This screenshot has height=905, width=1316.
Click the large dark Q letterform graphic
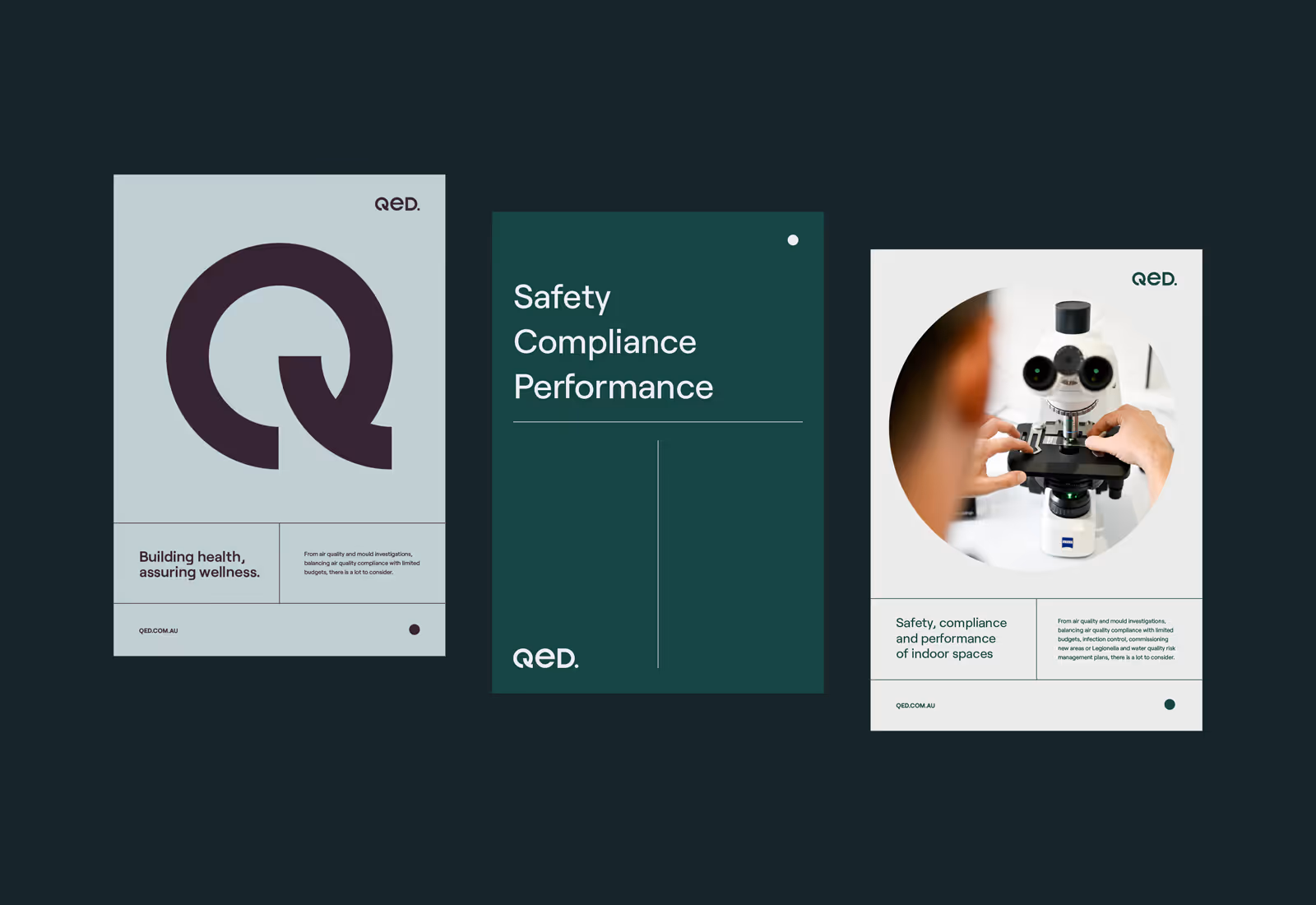pos(280,356)
